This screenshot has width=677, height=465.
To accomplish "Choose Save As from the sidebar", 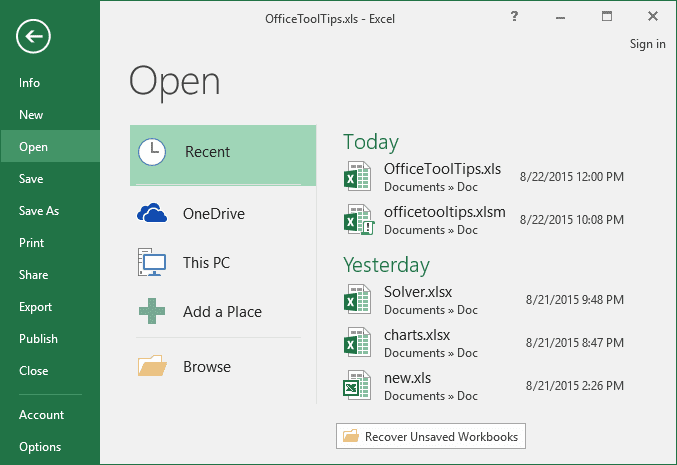I will pos(50,210).
